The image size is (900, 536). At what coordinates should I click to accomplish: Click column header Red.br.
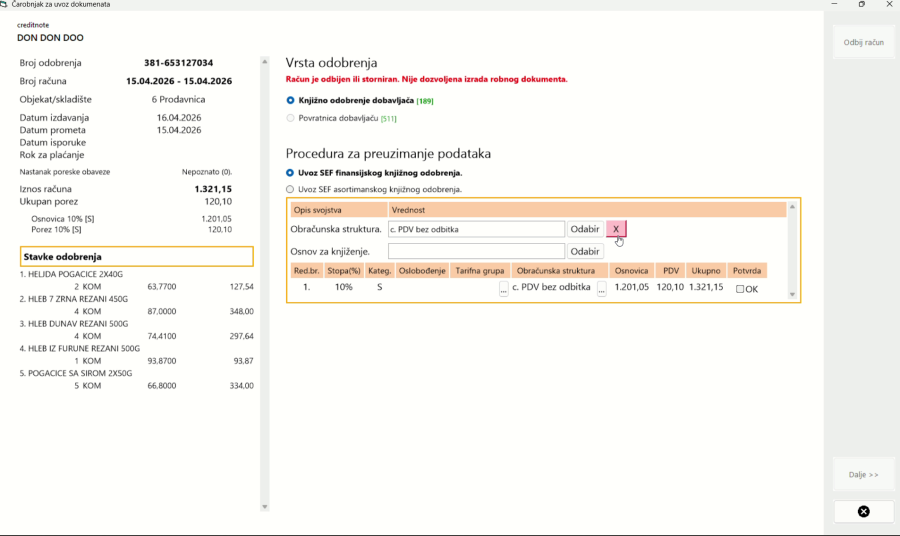pyautogui.click(x=307, y=271)
